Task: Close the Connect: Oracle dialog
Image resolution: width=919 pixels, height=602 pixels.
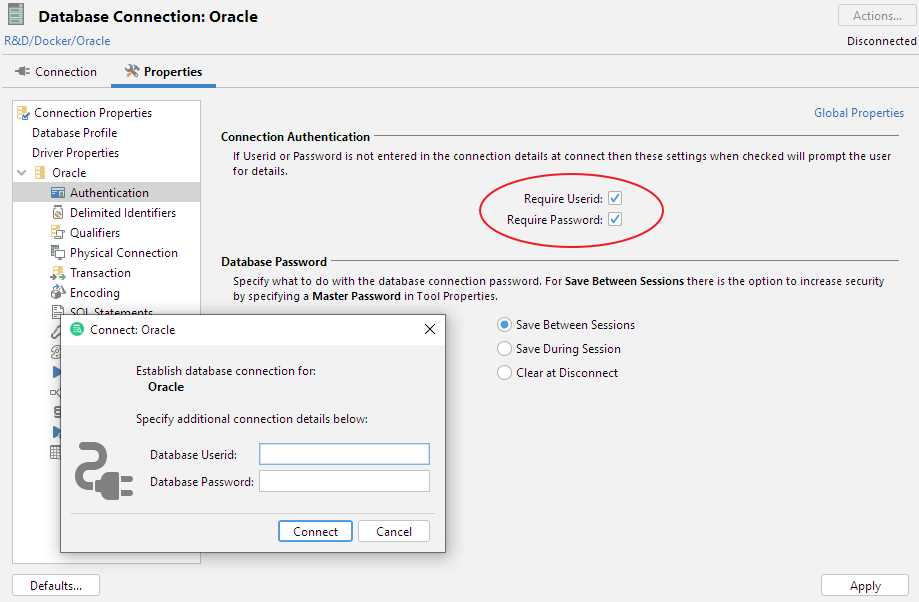Action: [430, 329]
